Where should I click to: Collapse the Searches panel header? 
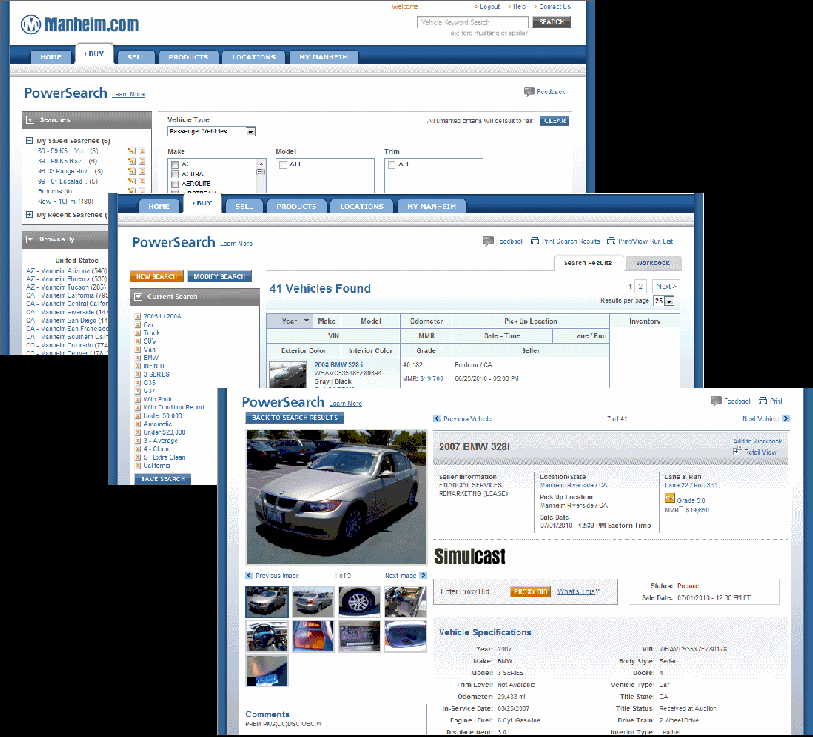click(30, 120)
